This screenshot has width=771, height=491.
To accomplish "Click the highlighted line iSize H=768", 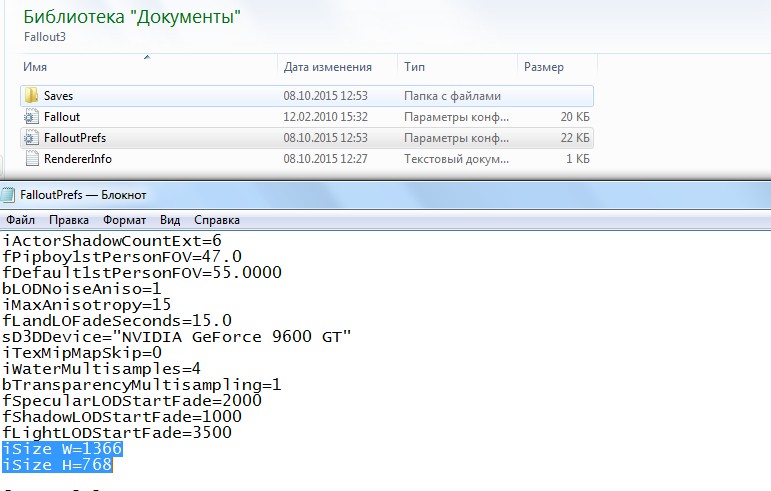I will click(x=58, y=465).
